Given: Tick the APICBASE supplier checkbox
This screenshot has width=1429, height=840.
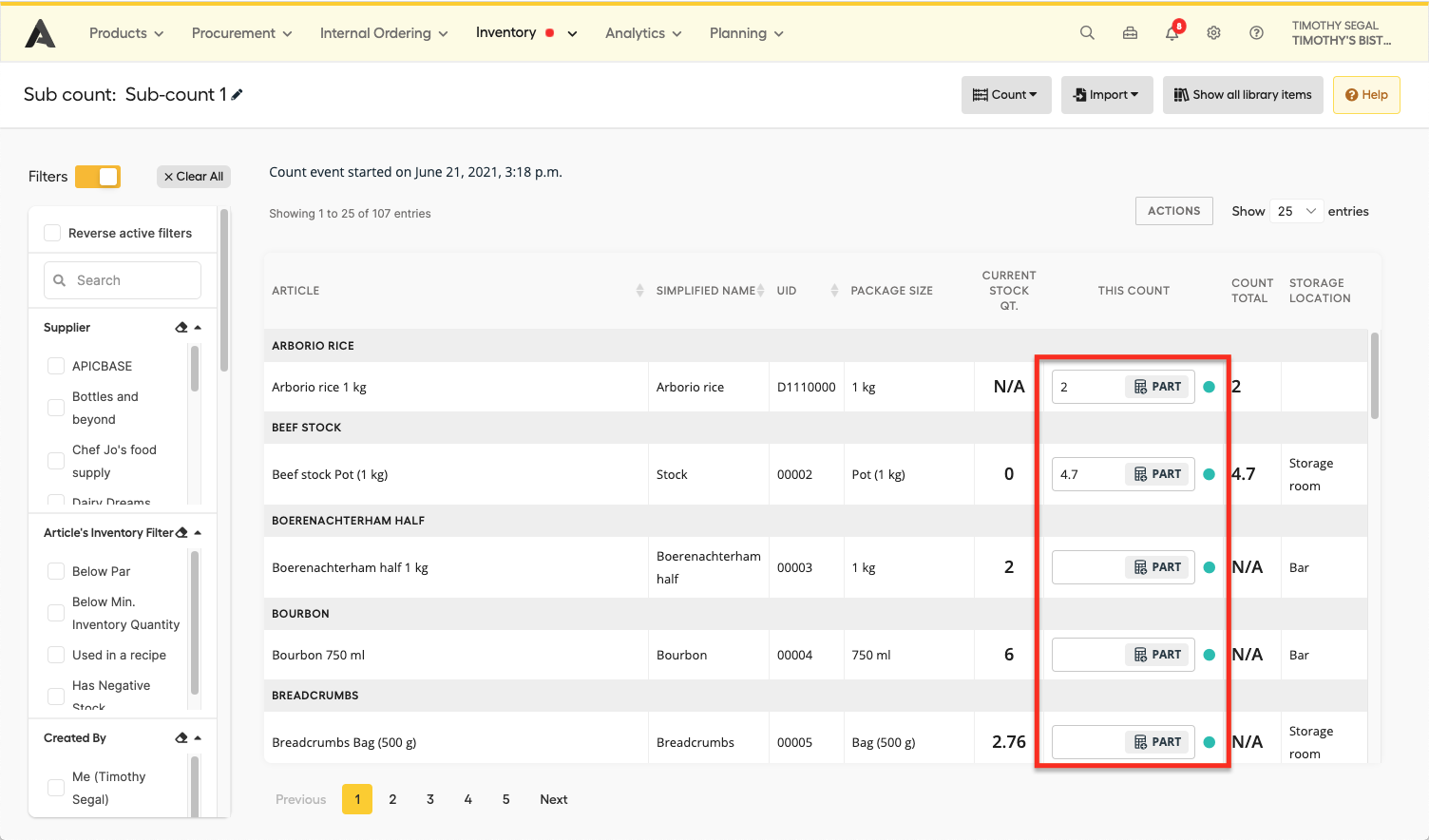Looking at the screenshot, I should click(56, 366).
